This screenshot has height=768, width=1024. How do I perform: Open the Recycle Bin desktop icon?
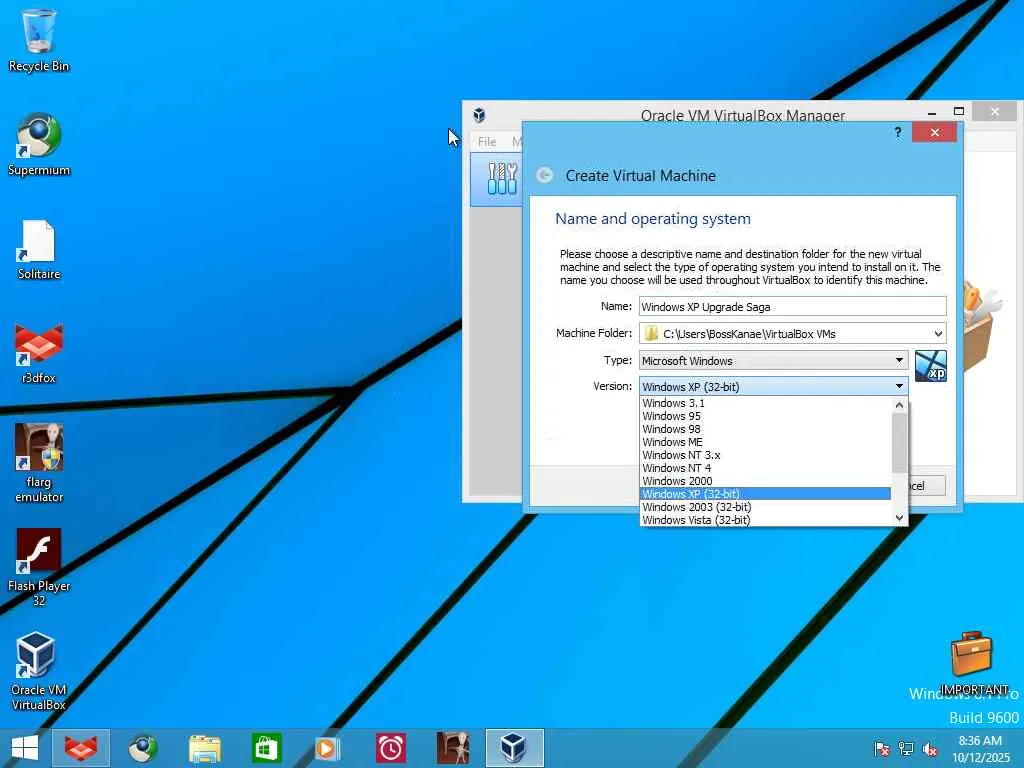point(39,39)
